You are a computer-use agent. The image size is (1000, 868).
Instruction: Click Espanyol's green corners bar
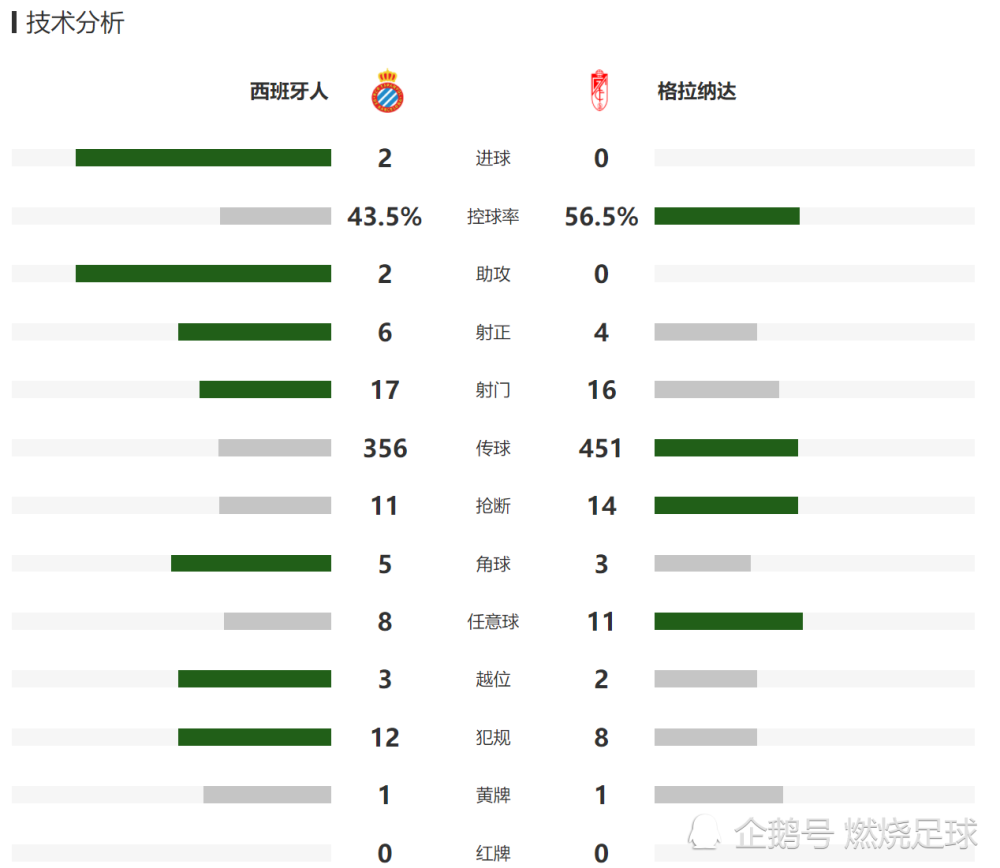tap(251, 563)
